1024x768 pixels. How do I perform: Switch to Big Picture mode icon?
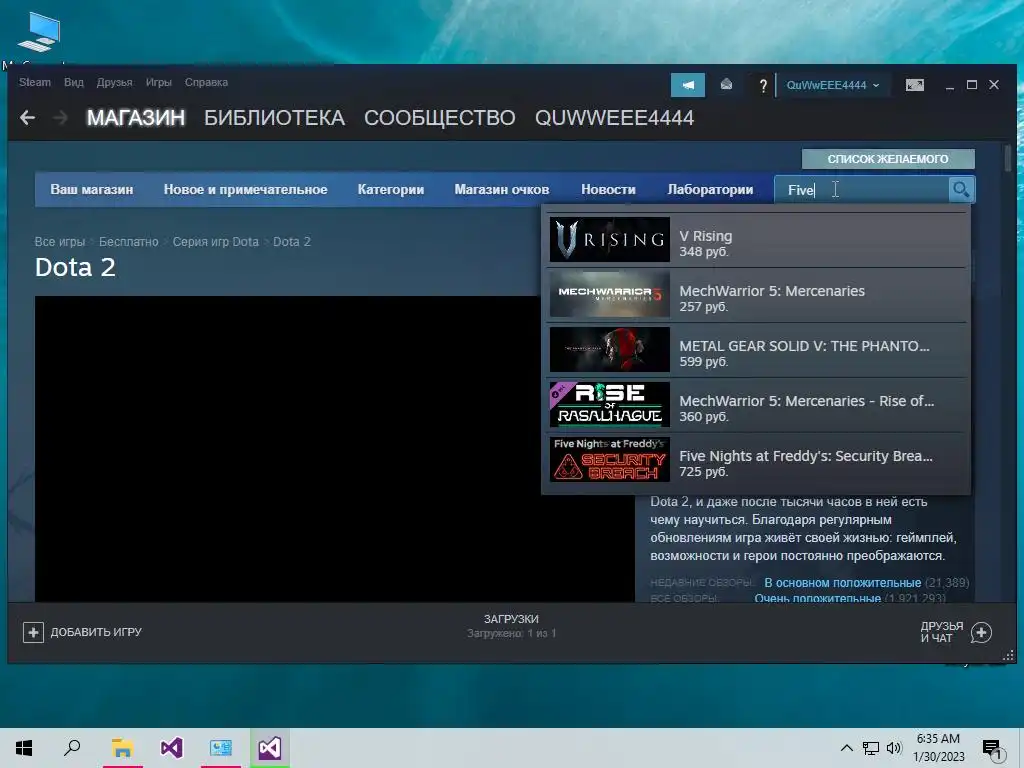click(914, 85)
